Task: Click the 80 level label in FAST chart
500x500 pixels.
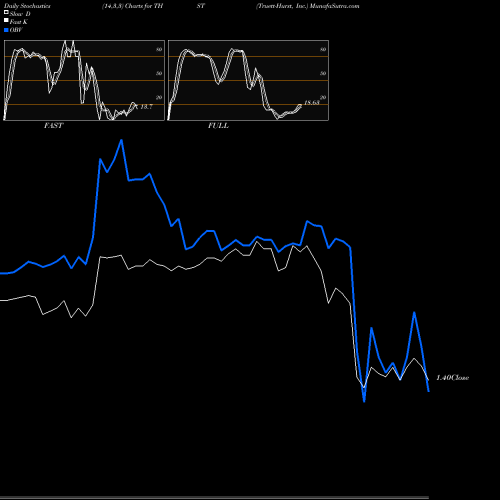Action: (x=159, y=49)
